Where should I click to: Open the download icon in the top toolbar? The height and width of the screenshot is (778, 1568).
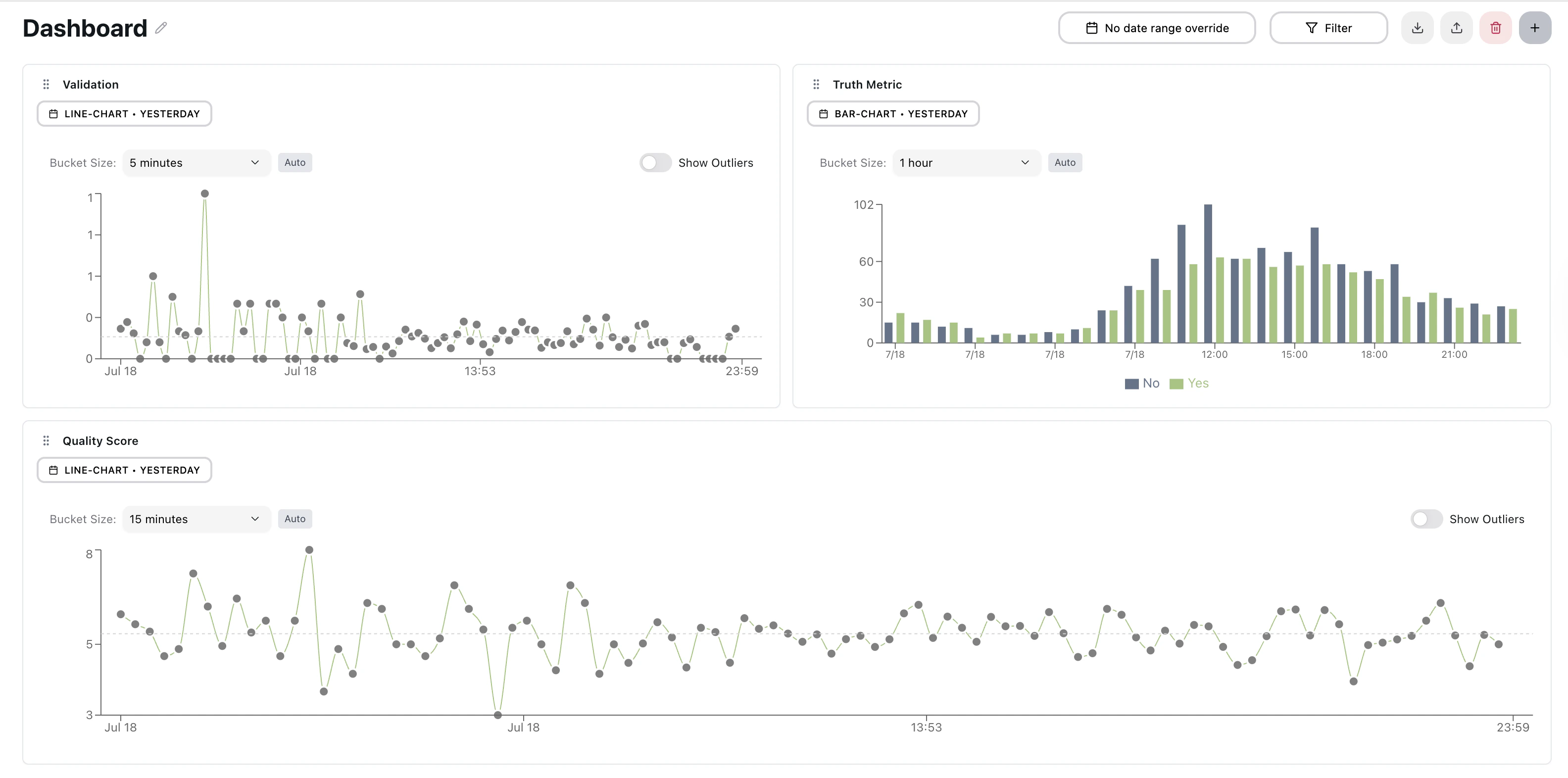pyautogui.click(x=1417, y=27)
